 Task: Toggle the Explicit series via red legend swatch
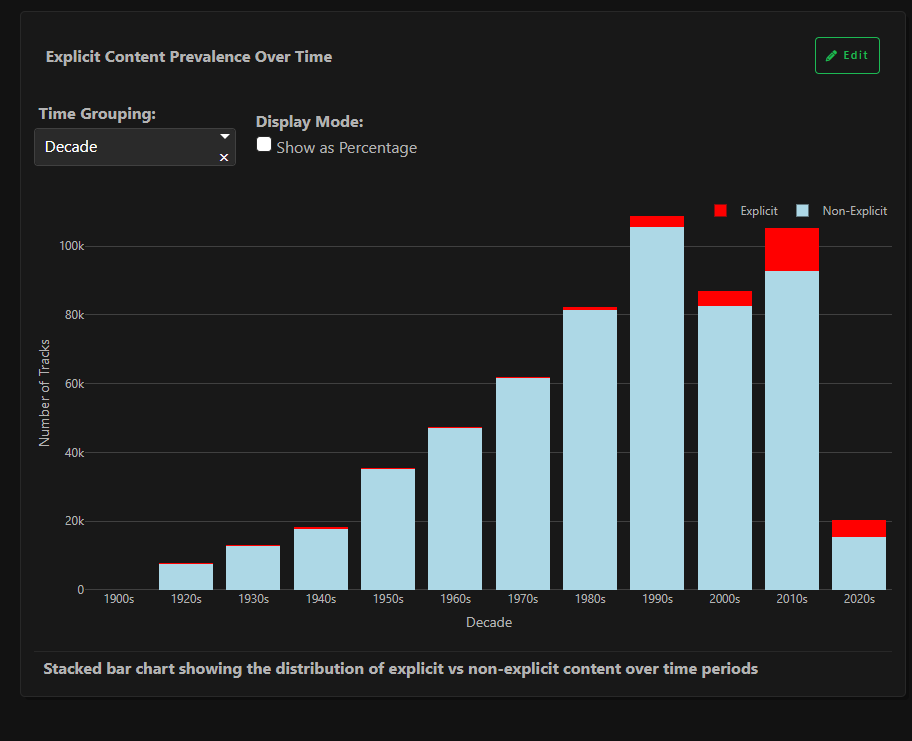click(720, 211)
